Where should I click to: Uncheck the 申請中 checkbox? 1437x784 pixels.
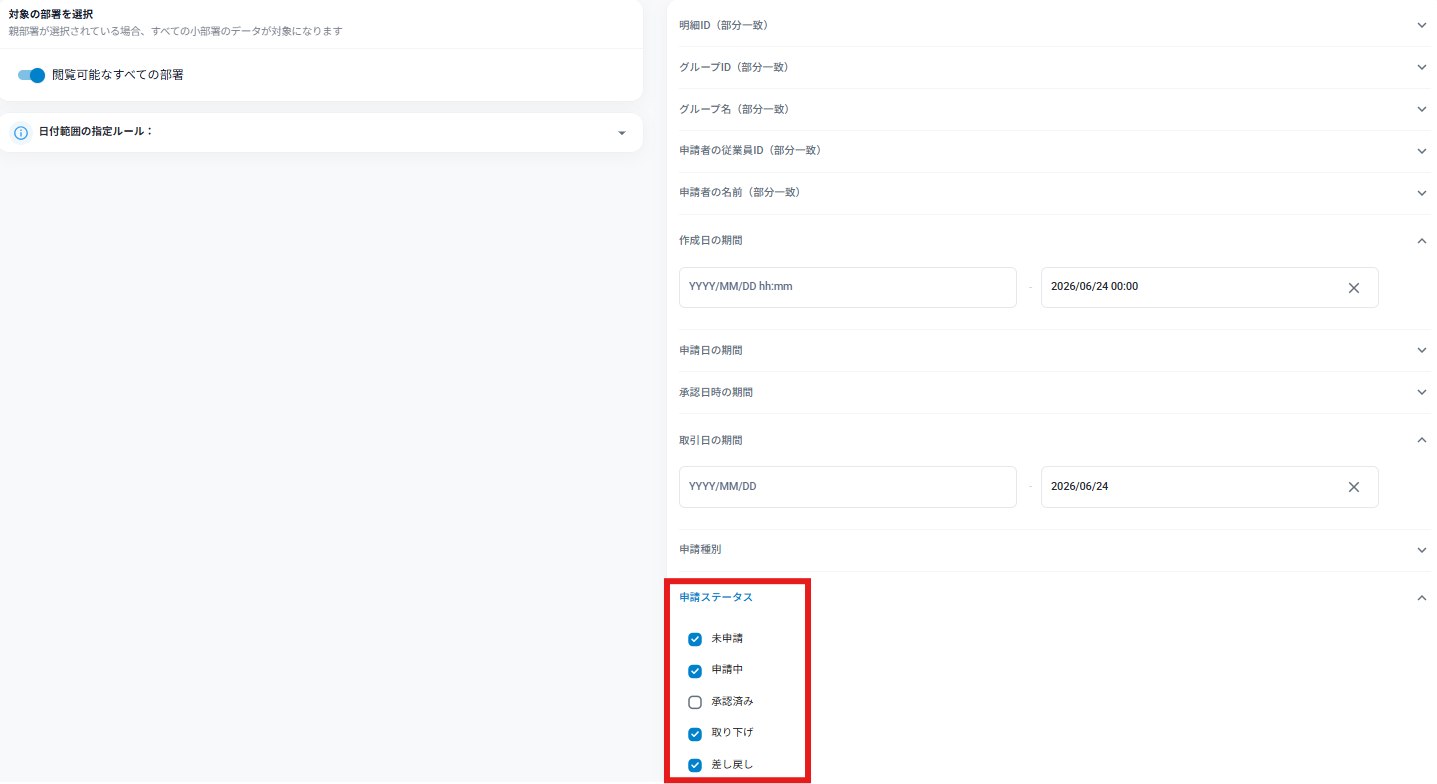(x=695, y=671)
